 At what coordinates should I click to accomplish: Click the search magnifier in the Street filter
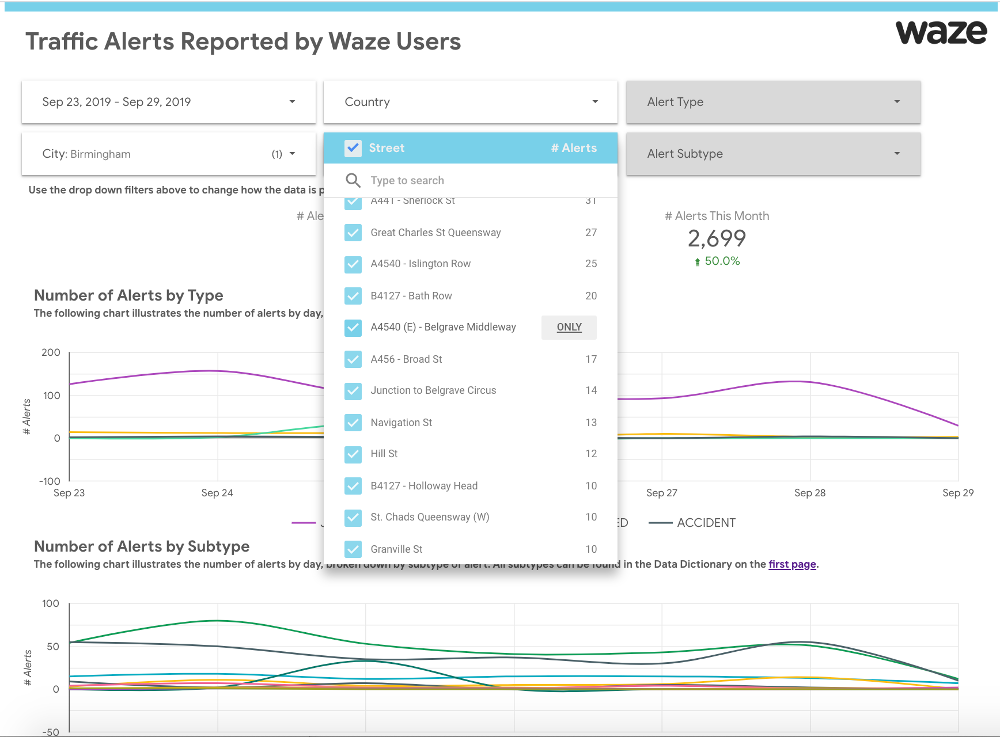tap(353, 180)
